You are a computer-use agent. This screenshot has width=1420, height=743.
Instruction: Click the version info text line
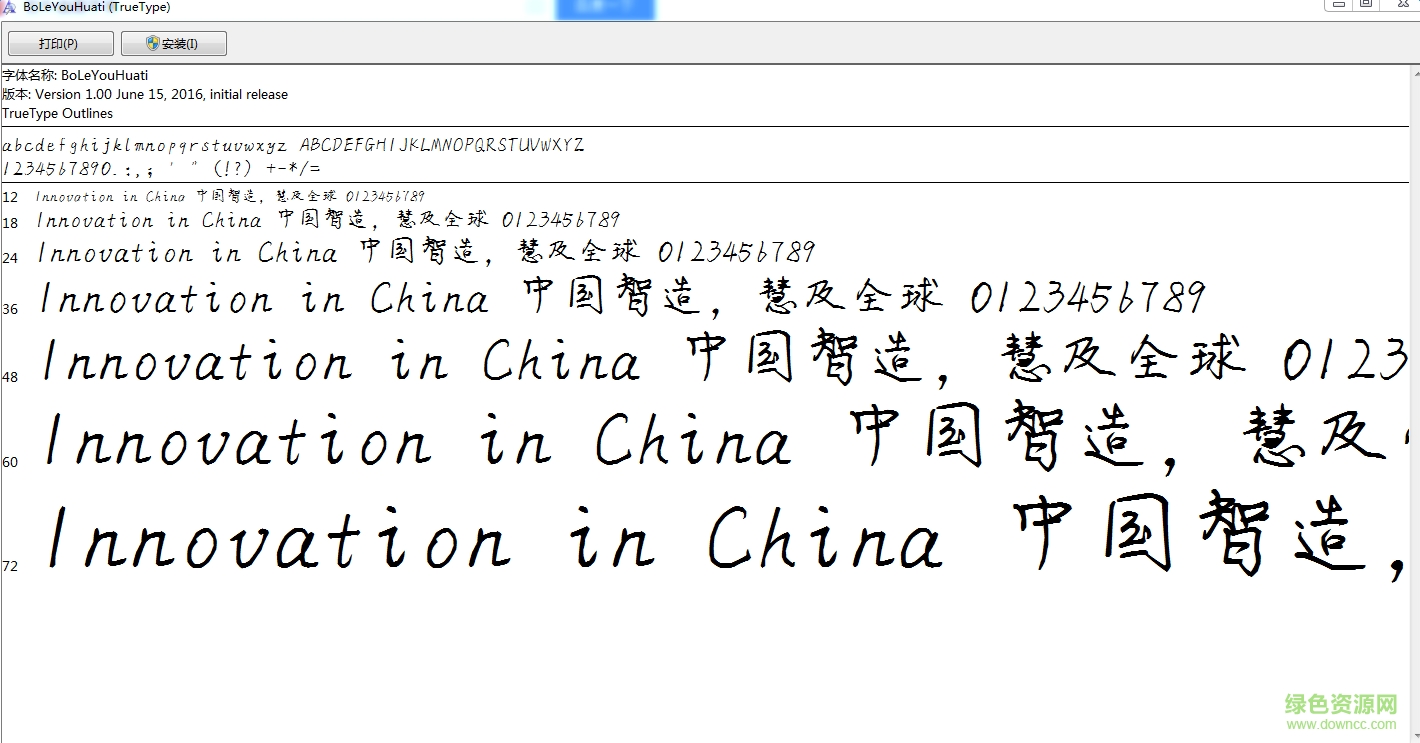tap(144, 94)
